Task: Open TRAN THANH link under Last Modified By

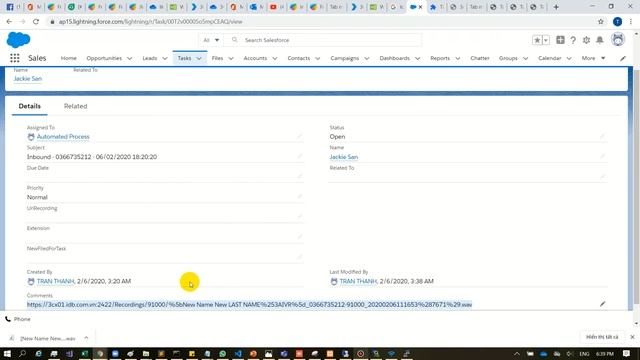Action: point(358,281)
